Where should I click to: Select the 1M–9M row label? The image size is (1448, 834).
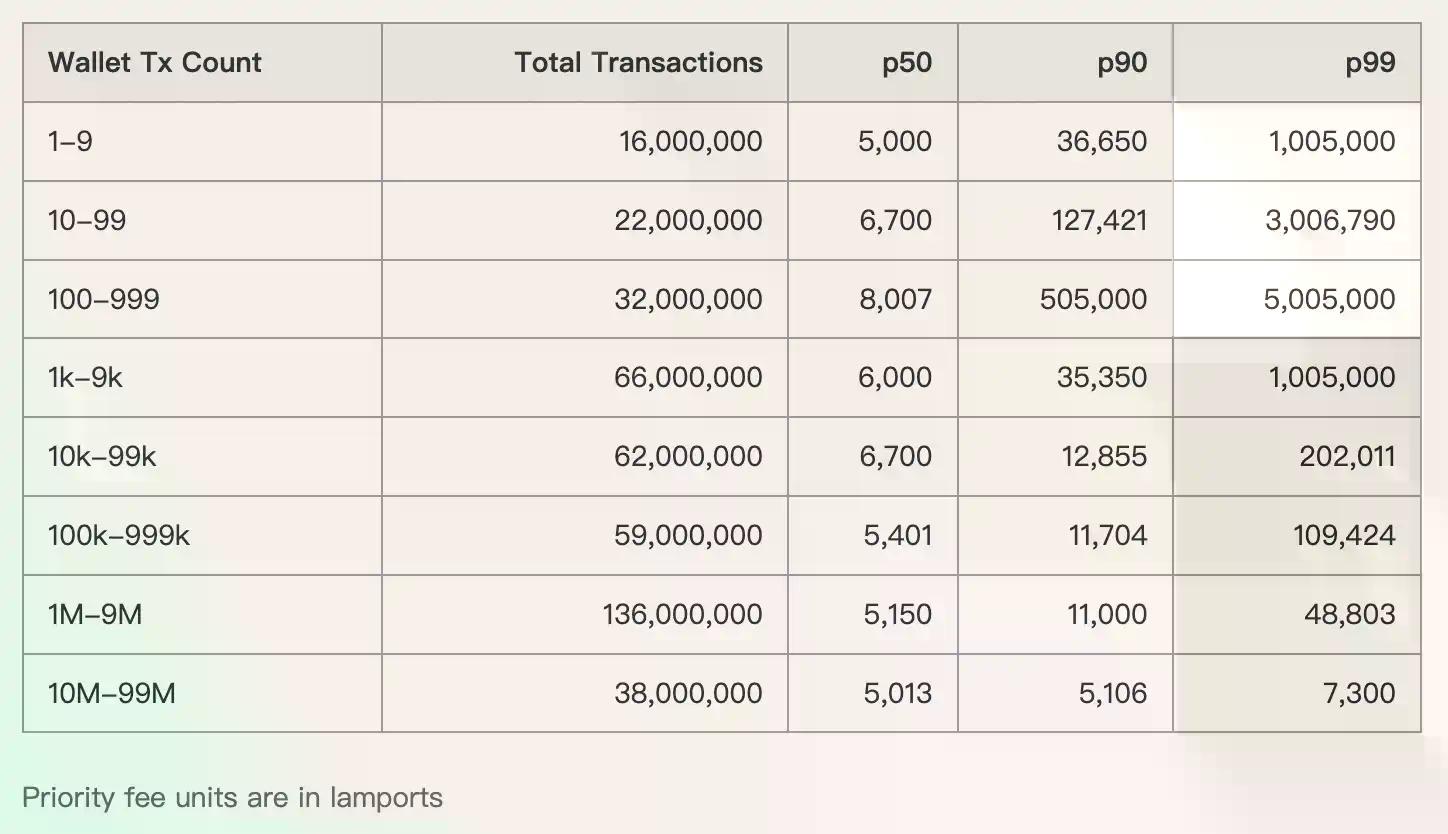(x=95, y=614)
